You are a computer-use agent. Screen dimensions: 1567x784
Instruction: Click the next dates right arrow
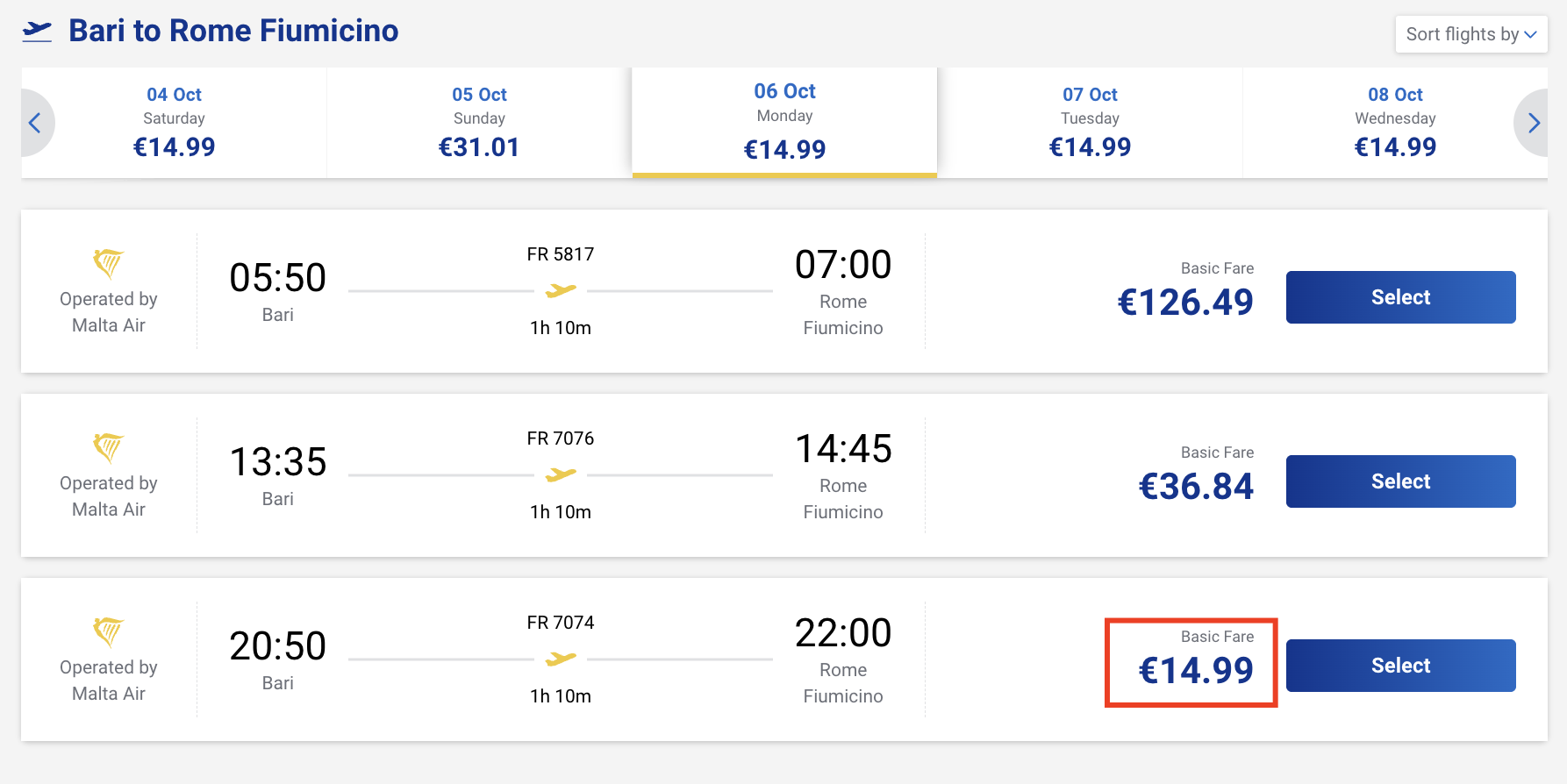[1534, 123]
